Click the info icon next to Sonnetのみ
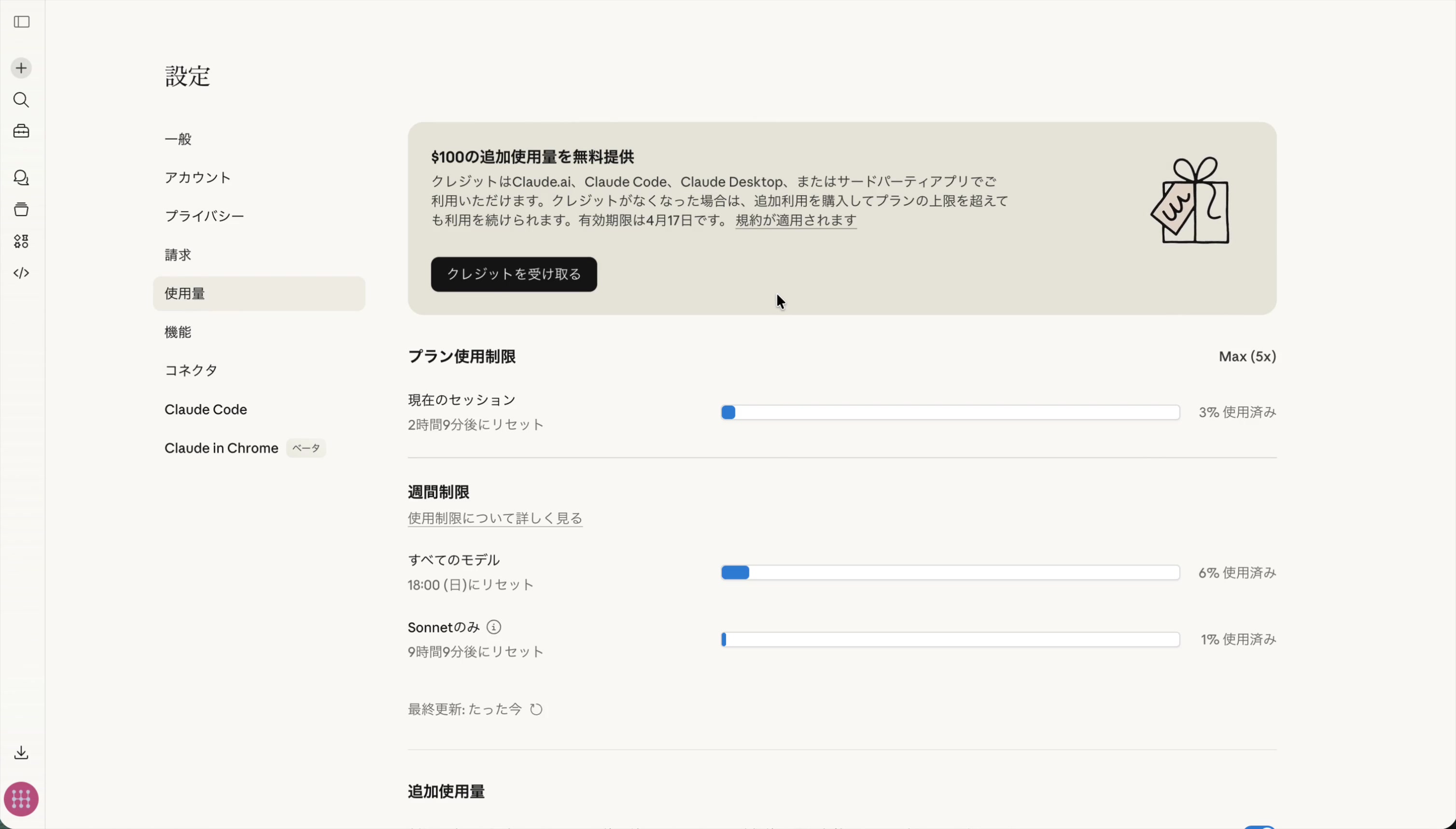The image size is (1456, 829). pyautogui.click(x=493, y=626)
